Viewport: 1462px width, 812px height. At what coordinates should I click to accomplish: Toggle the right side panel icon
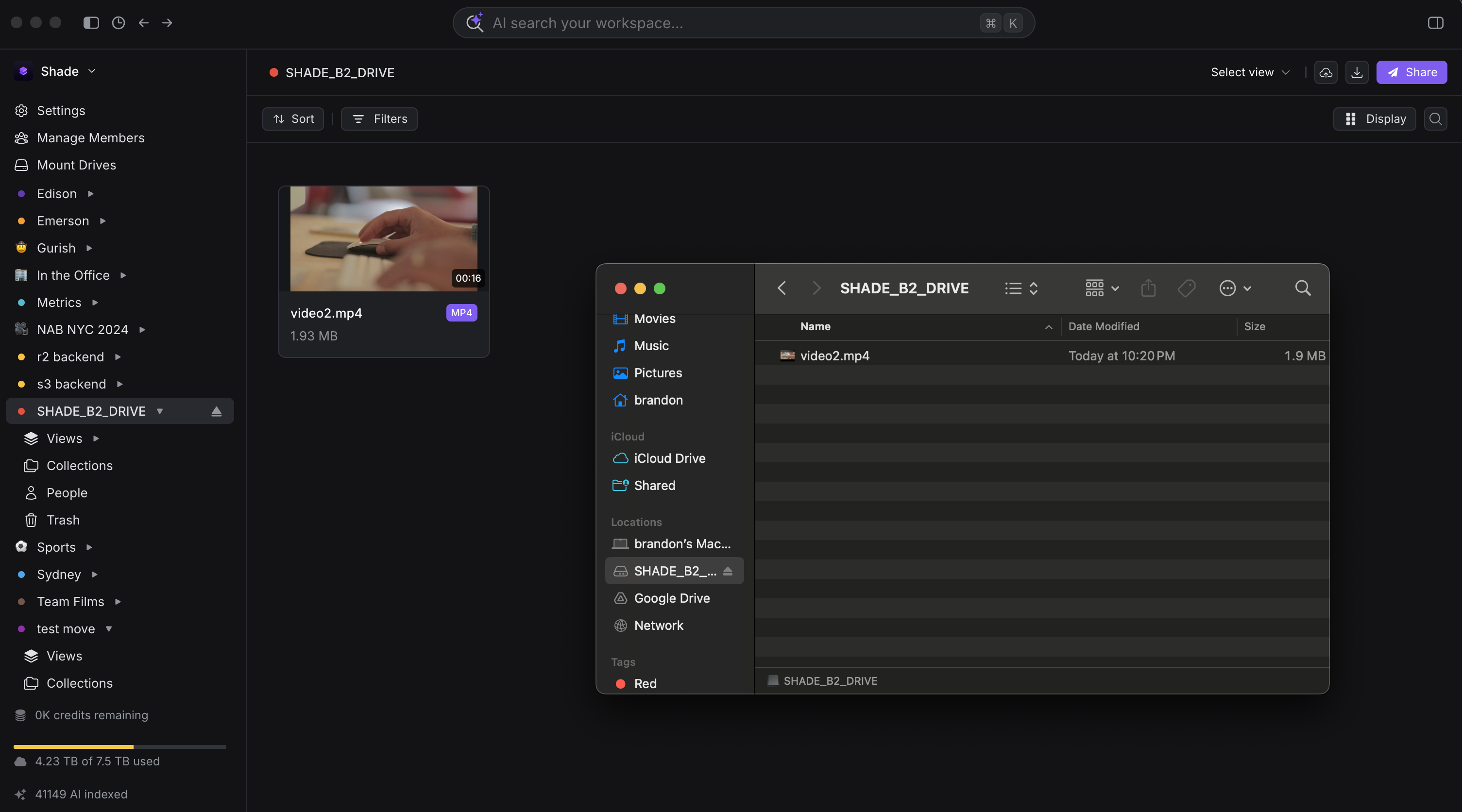pos(1435,23)
